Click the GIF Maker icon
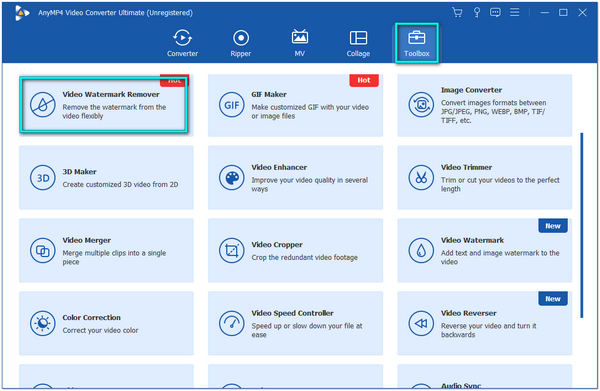This screenshot has width=600, height=391. pos(232,104)
